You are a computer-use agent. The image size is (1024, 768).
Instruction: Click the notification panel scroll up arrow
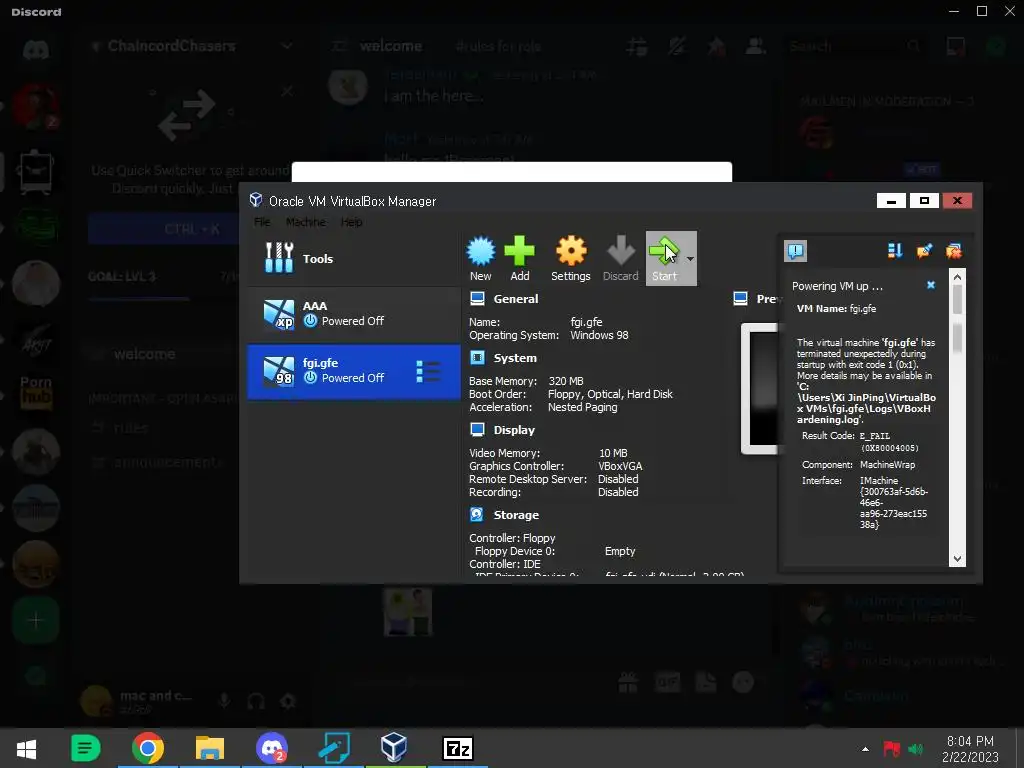click(x=957, y=278)
